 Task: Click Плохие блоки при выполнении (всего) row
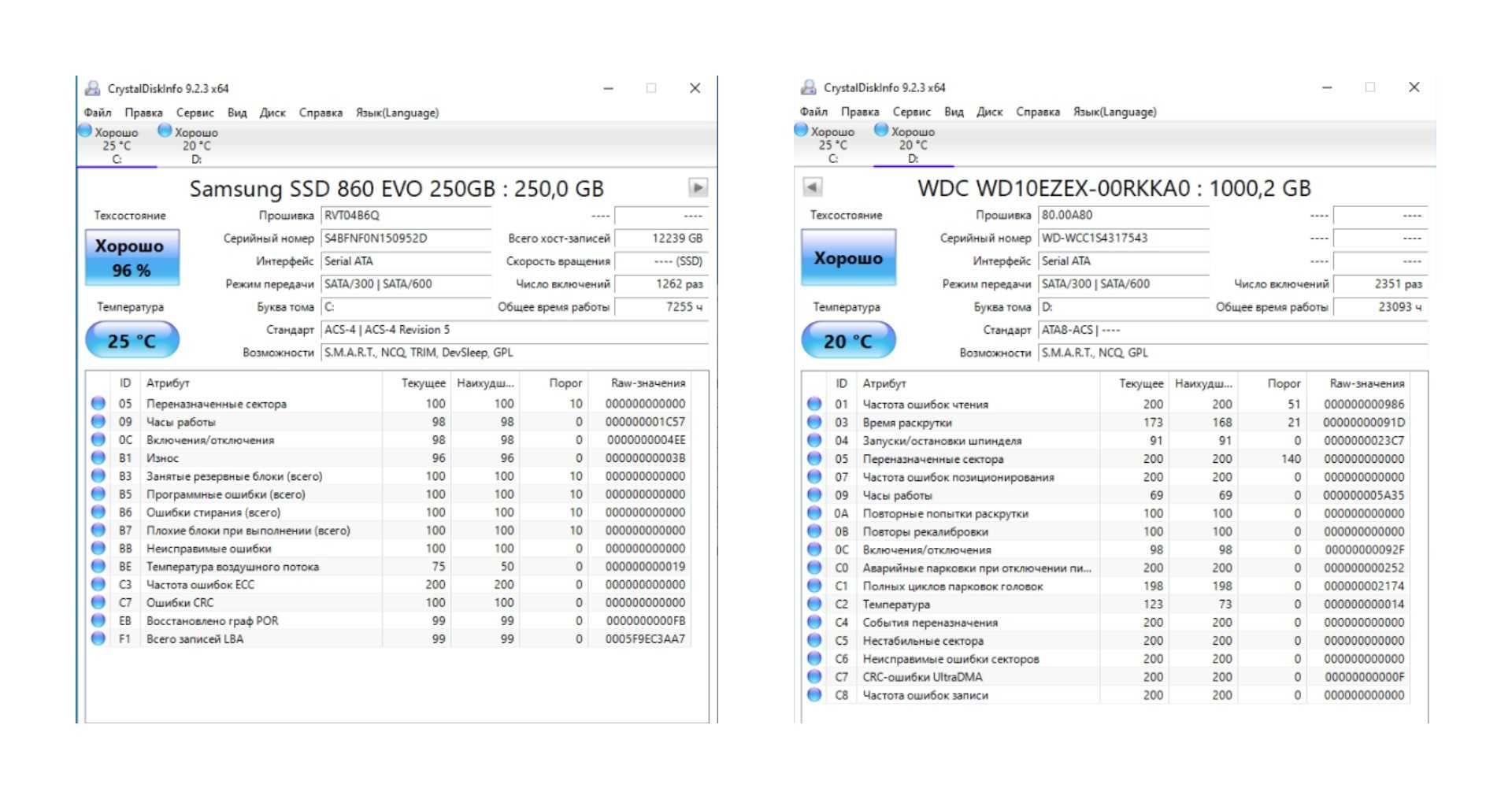coord(388,530)
